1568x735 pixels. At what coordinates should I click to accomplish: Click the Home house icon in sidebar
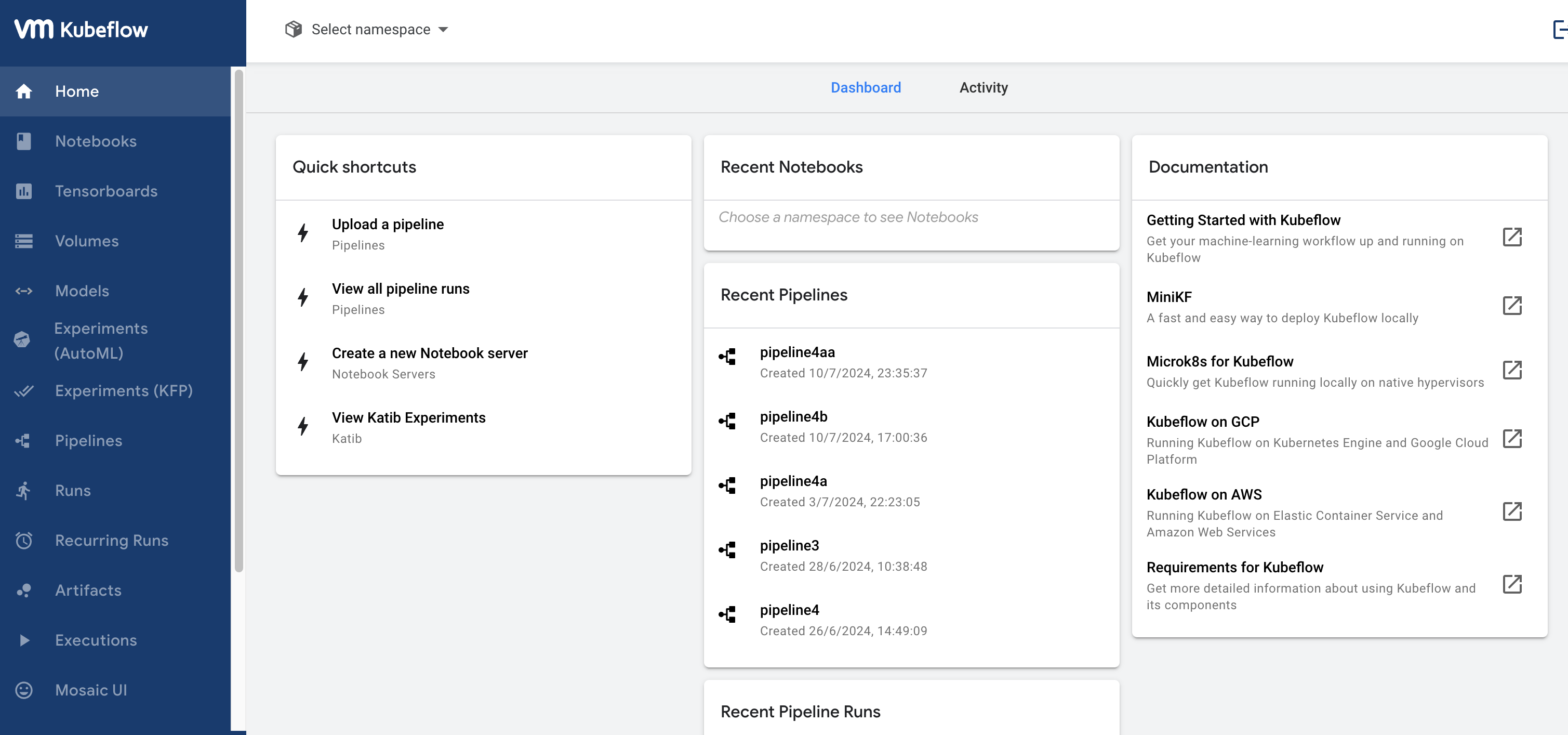[x=24, y=91]
